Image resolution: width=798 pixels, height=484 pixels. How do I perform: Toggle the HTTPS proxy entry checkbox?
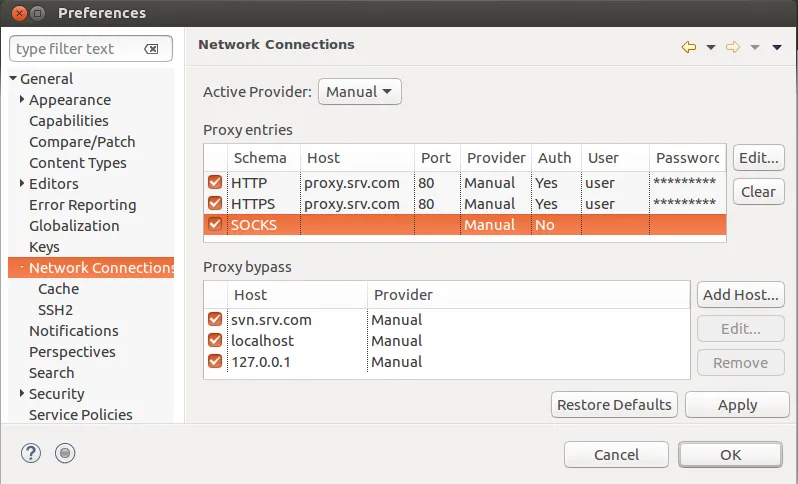coord(215,204)
